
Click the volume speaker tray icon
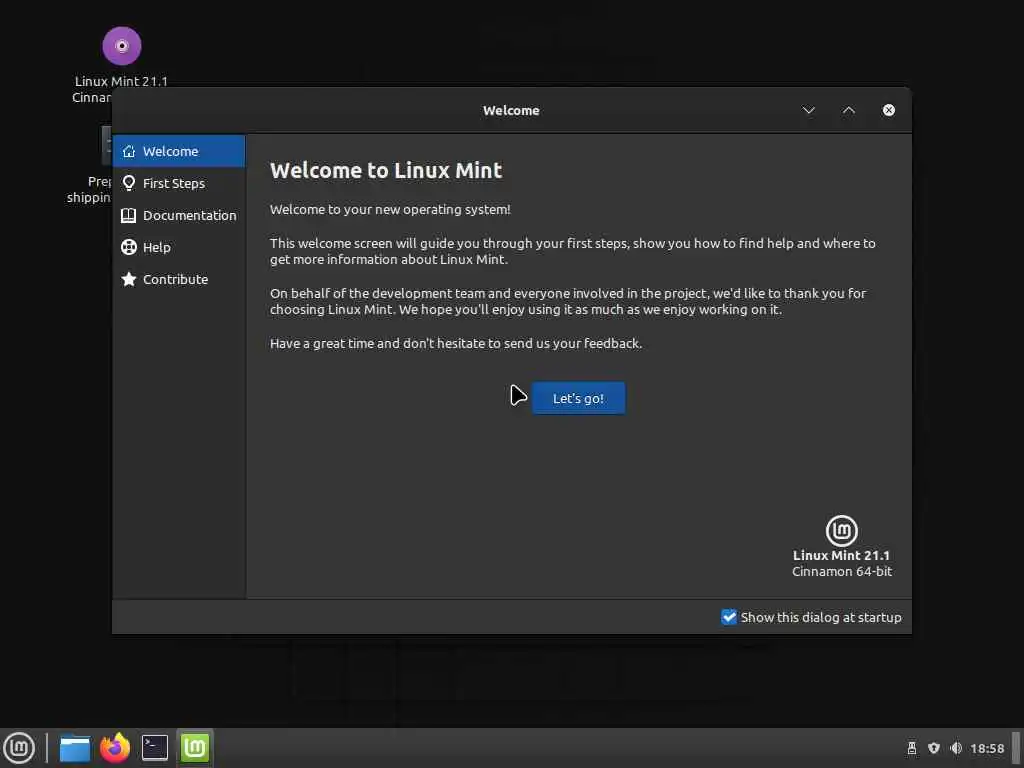coord(956,748)
